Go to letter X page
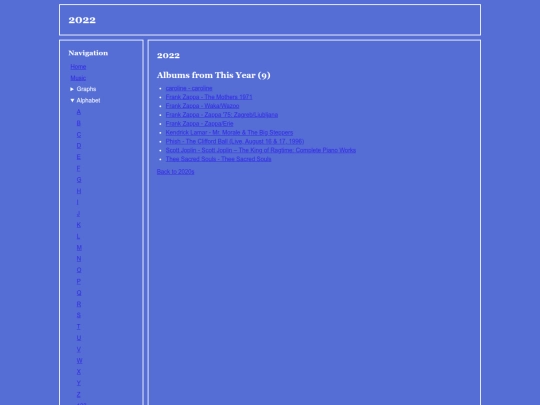Screen dimensions: 540x405 coord(79,372)
